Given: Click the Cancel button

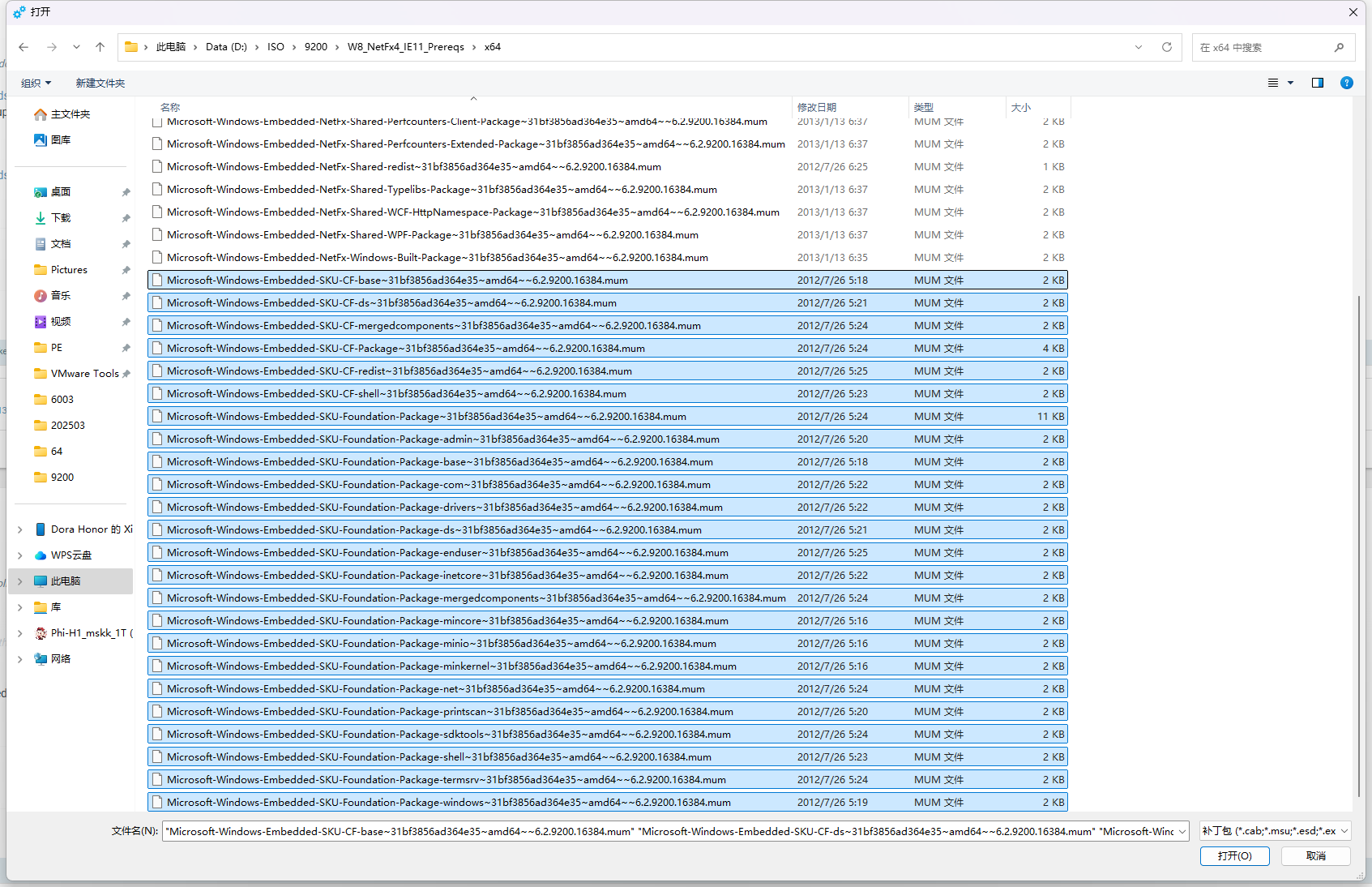Looking at the screenshot, I should (1315, 856).
